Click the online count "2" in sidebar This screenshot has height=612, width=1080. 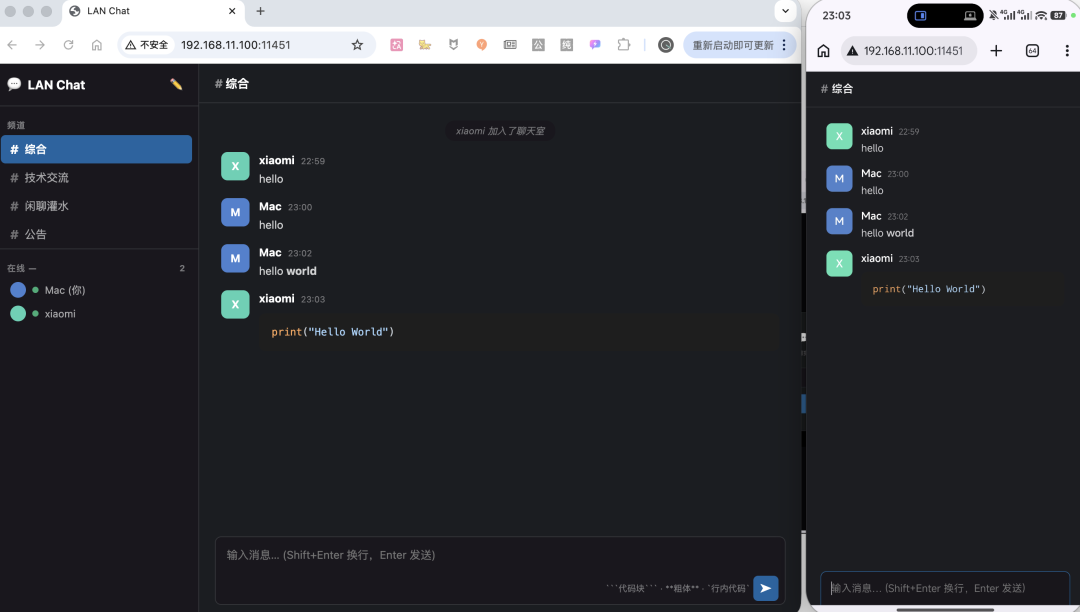tap(182, 268)
